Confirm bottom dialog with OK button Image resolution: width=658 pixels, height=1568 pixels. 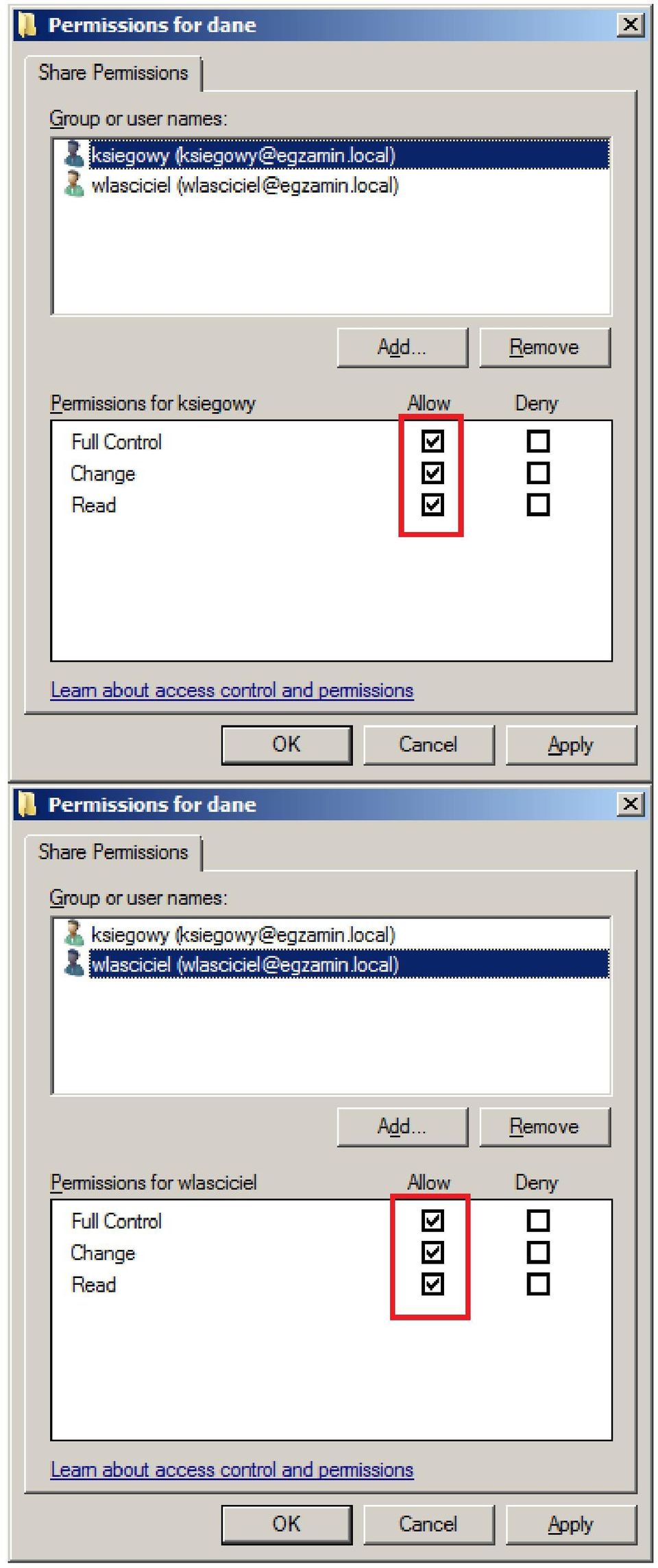coord(287,1524)
